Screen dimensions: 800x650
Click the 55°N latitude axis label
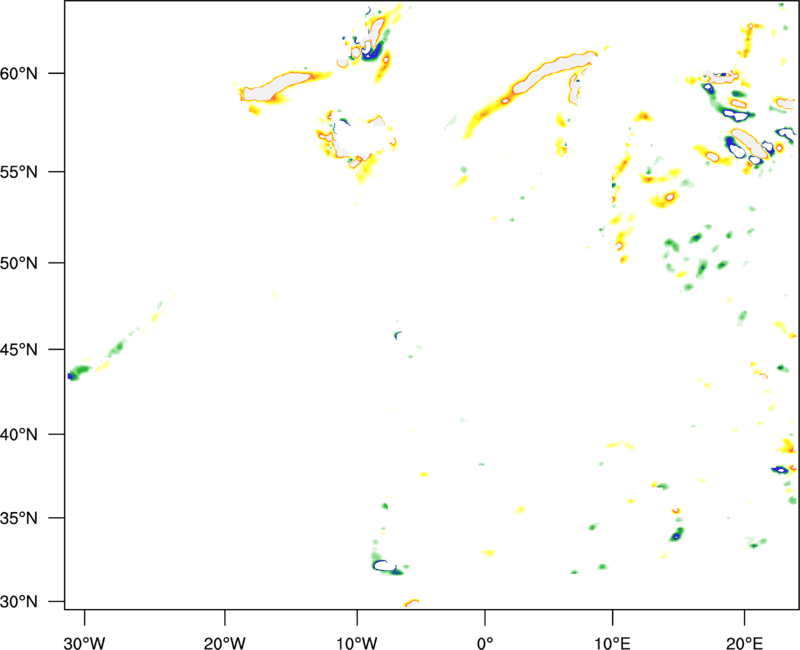[x=19, y=172]
